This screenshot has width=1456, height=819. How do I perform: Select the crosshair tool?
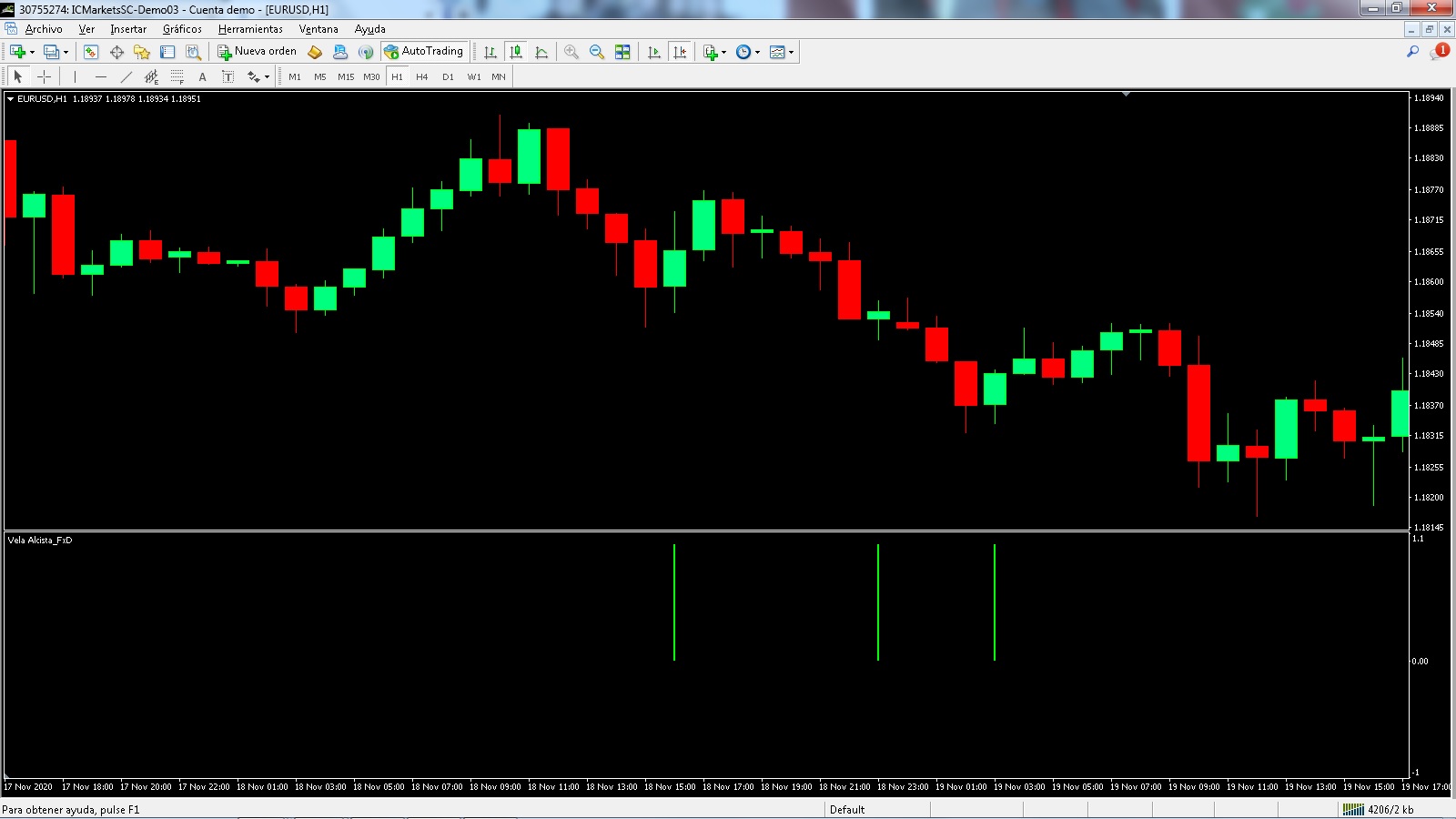[x=44, y=76]
